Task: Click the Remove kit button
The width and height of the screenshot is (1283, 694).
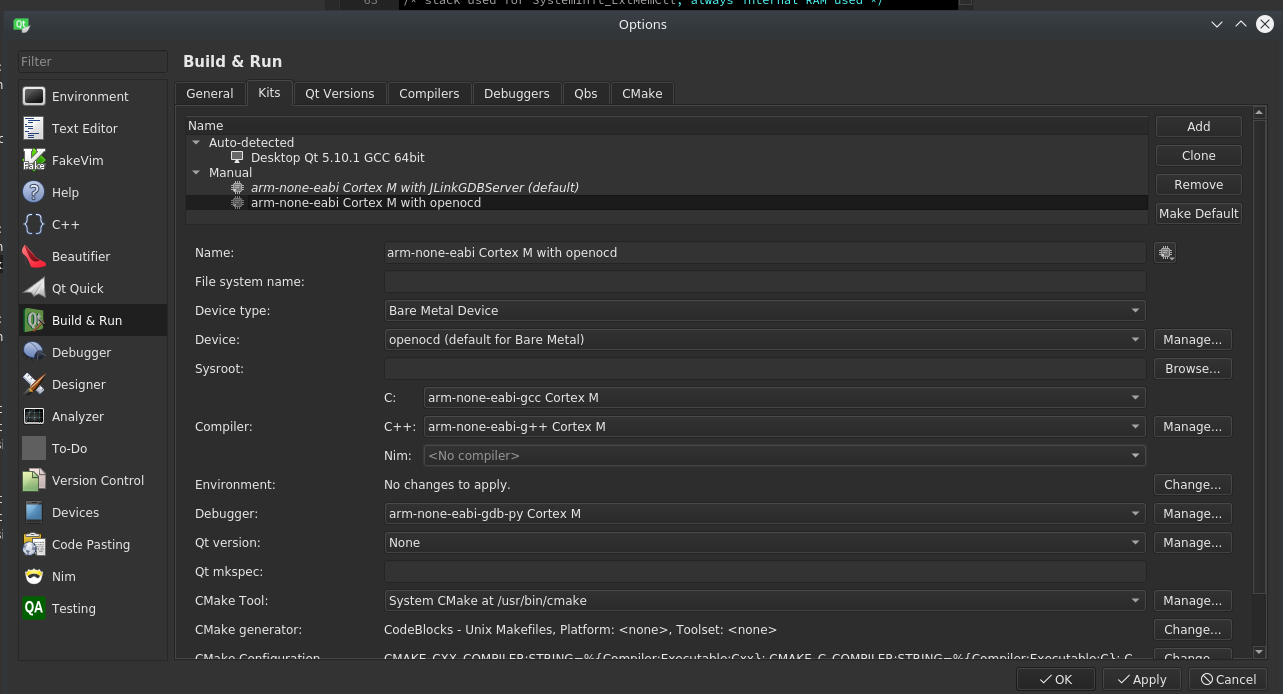Action: click(x=1199, y=185)
